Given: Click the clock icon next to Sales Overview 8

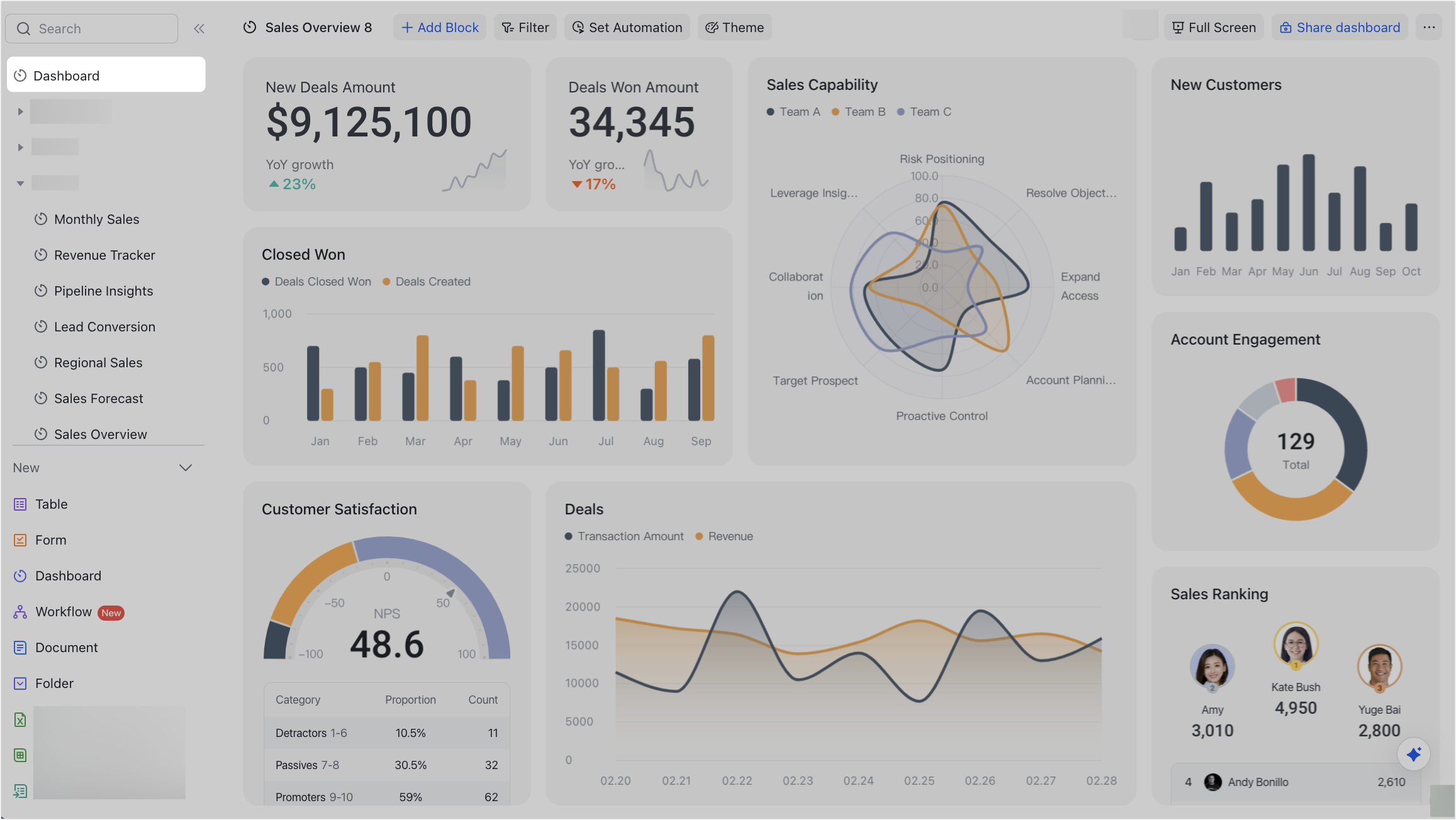Looking at the screenshot, I should click(x=250, y=27).
